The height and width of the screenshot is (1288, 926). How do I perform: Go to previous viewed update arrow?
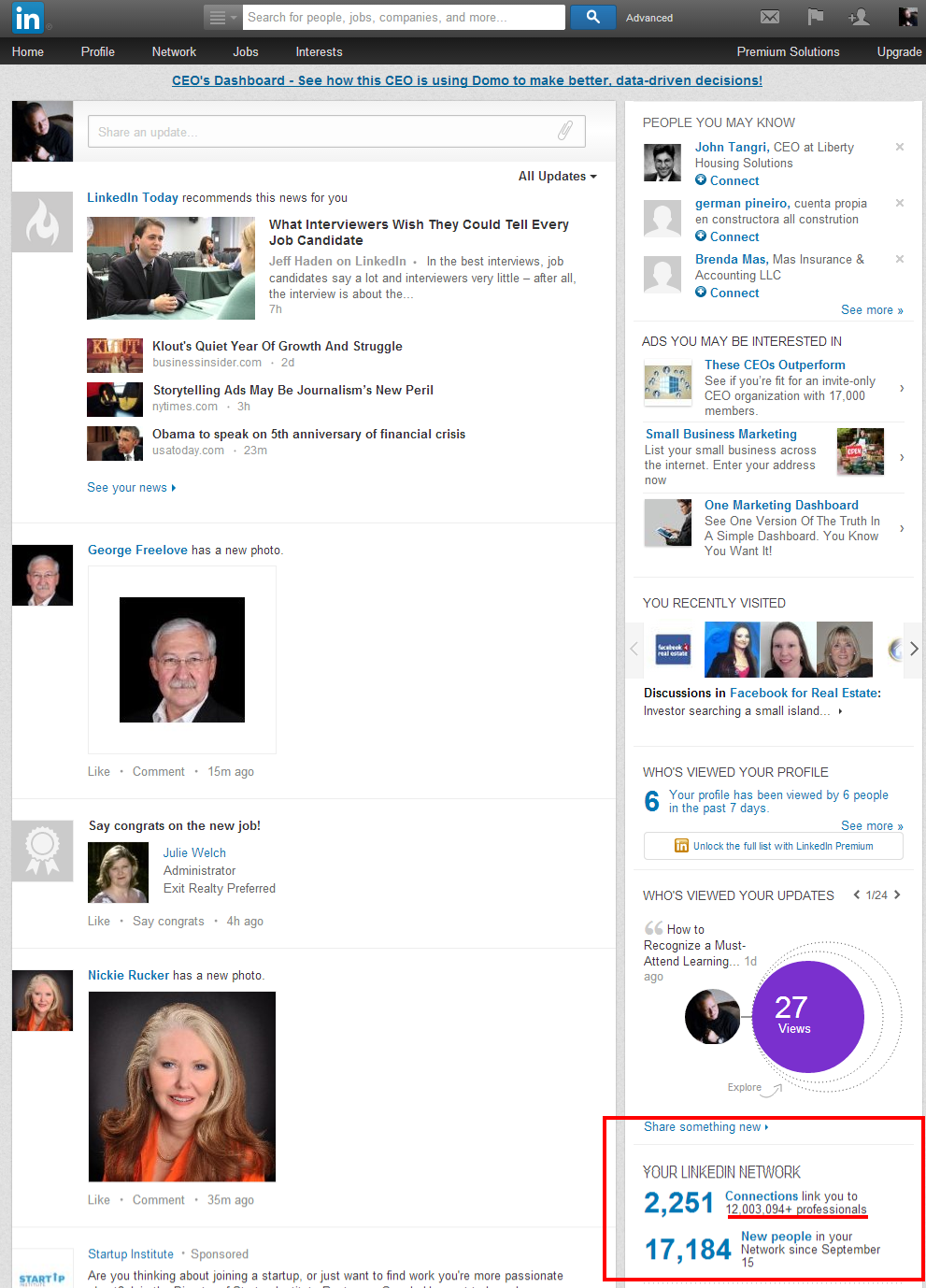(x=857, y=894)
